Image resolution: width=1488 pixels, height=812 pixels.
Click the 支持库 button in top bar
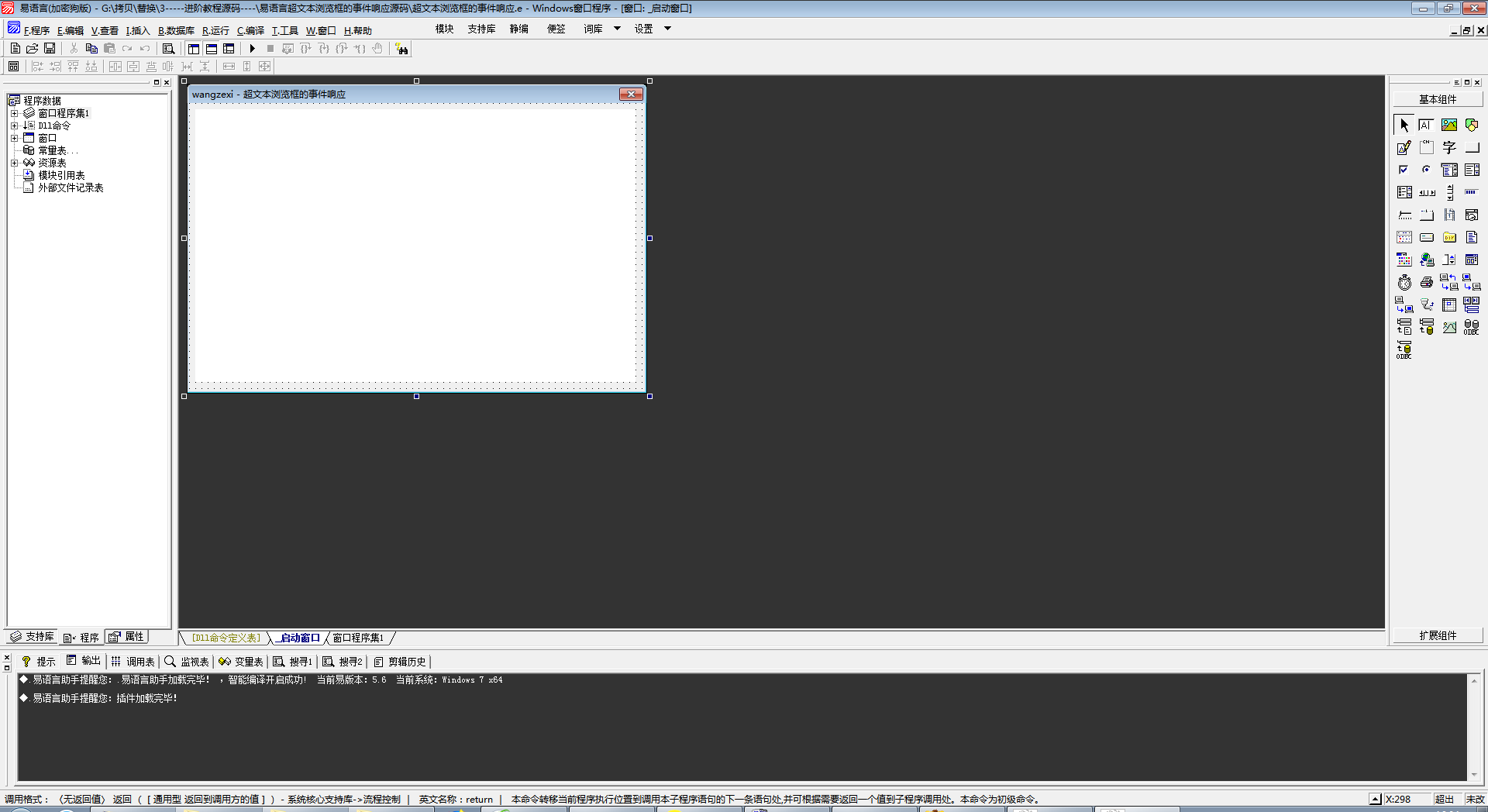(481, 29)
